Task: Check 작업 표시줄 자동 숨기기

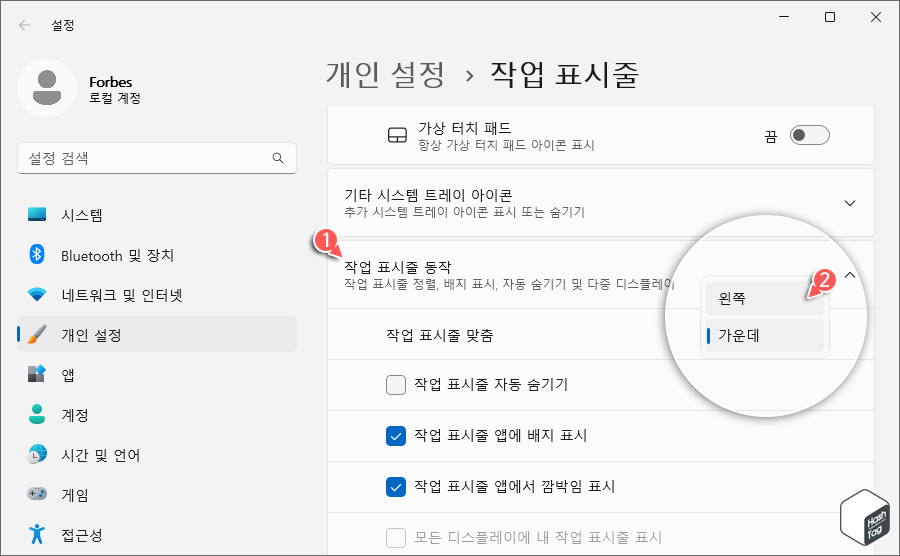Action: click(x=396, y=384)
